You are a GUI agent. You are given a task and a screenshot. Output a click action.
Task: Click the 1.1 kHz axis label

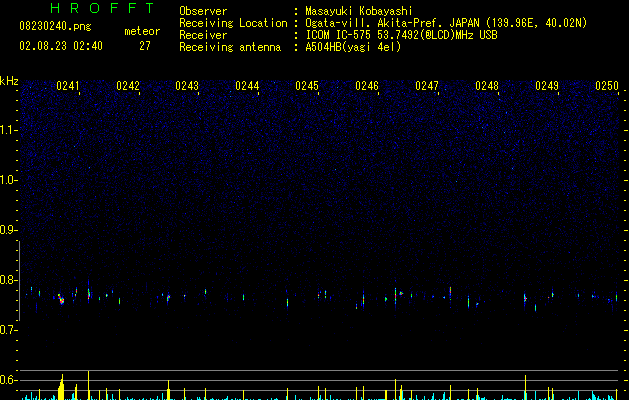(9, 130)
